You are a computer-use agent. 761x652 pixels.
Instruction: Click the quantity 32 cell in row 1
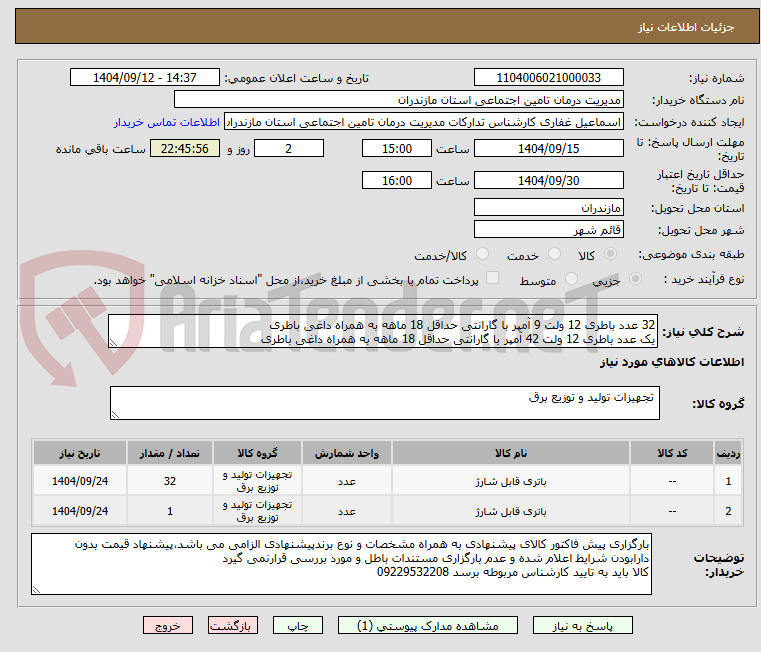pos(169,481)
